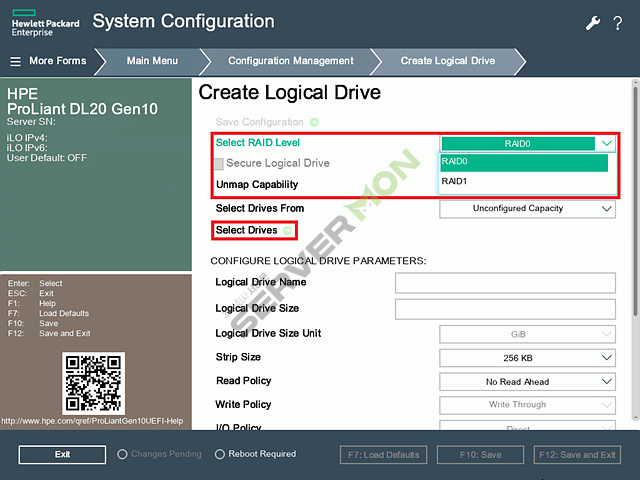The width and height of the screenshot is (640, 480).
Task: Open the Select Drives link
Action: pyautogui.click(x=247, y=230)
